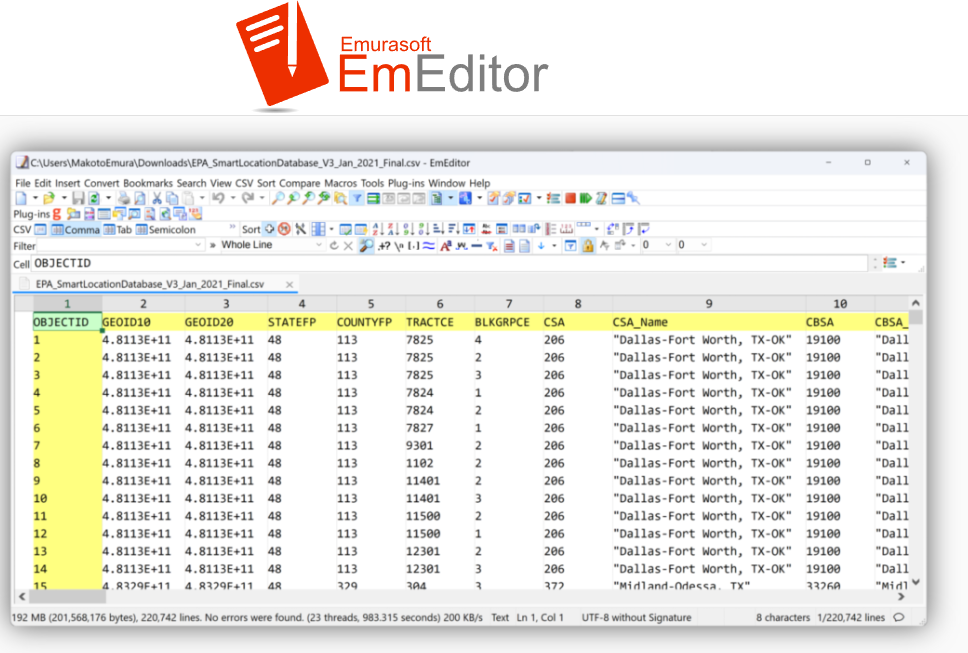The height and width of the screenshot is (653, 968).
Task: Select the CSA_Name header cell
Action: click(709, 322)
